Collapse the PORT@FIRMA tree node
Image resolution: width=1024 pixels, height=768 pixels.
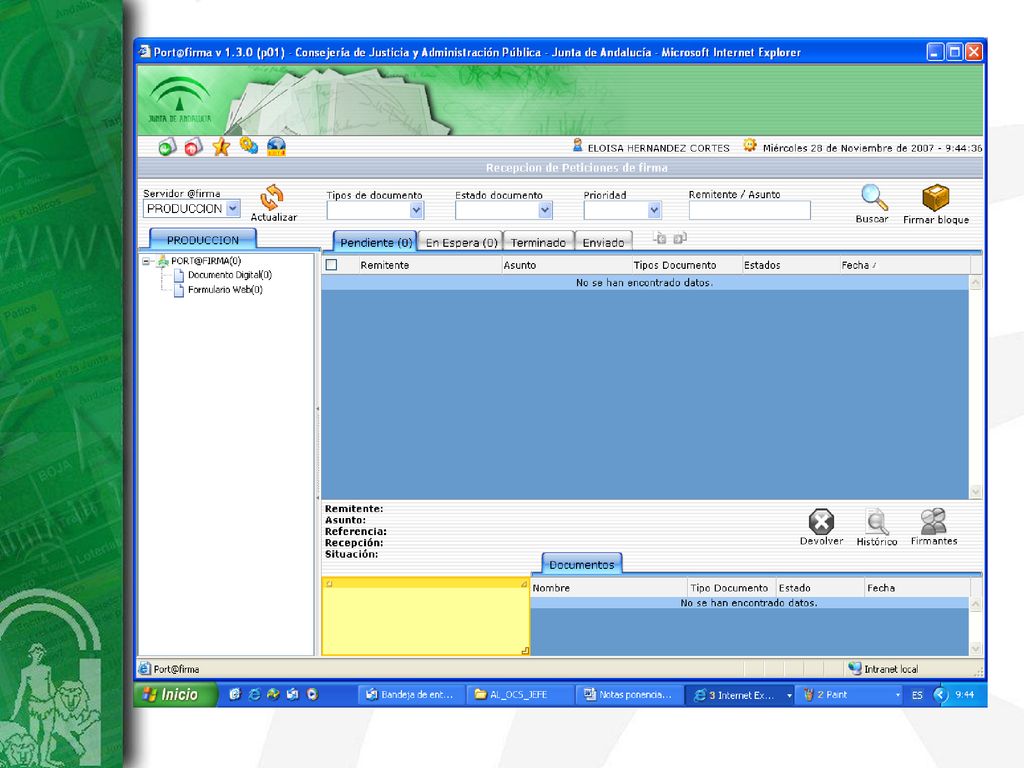click(x=147, y=261)
